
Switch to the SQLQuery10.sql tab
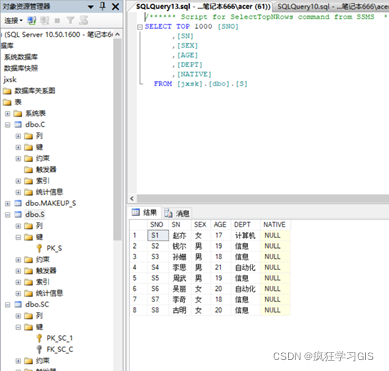(x=332, y=6)
